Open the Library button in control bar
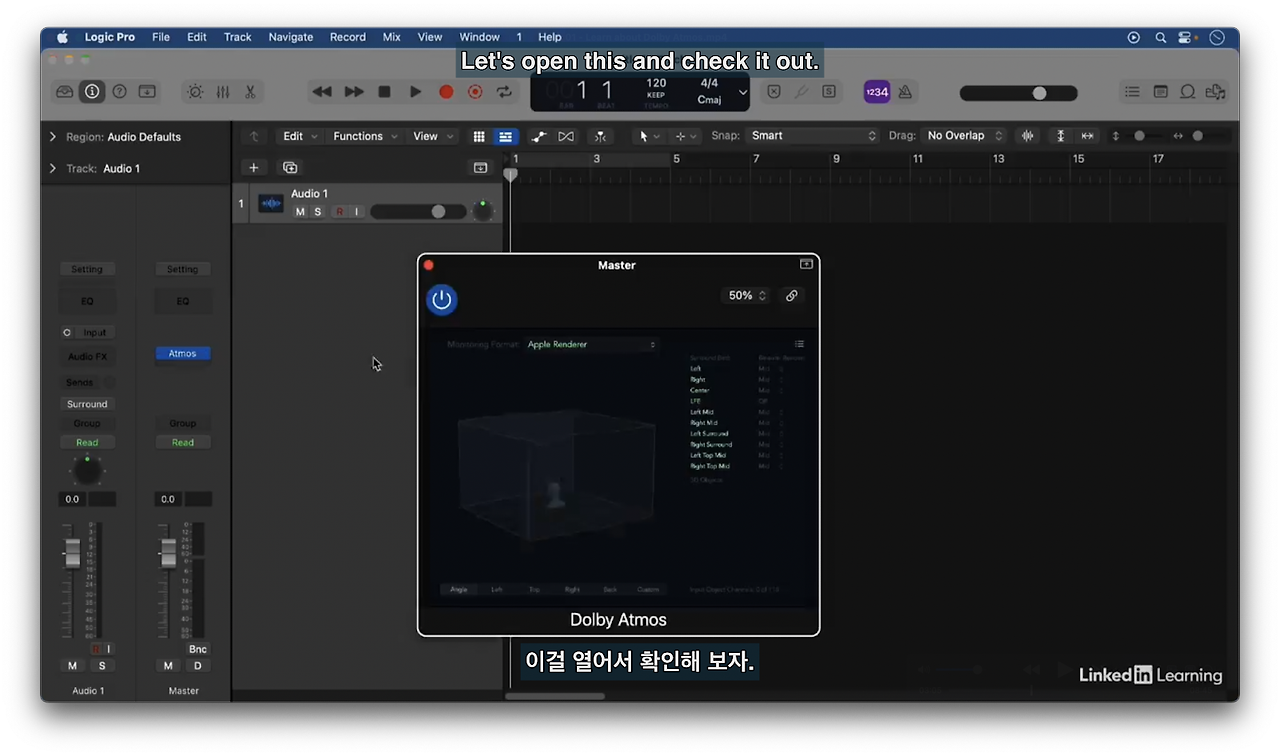Viewport: 1280px width, 756px height. click(x=65, y=92)
